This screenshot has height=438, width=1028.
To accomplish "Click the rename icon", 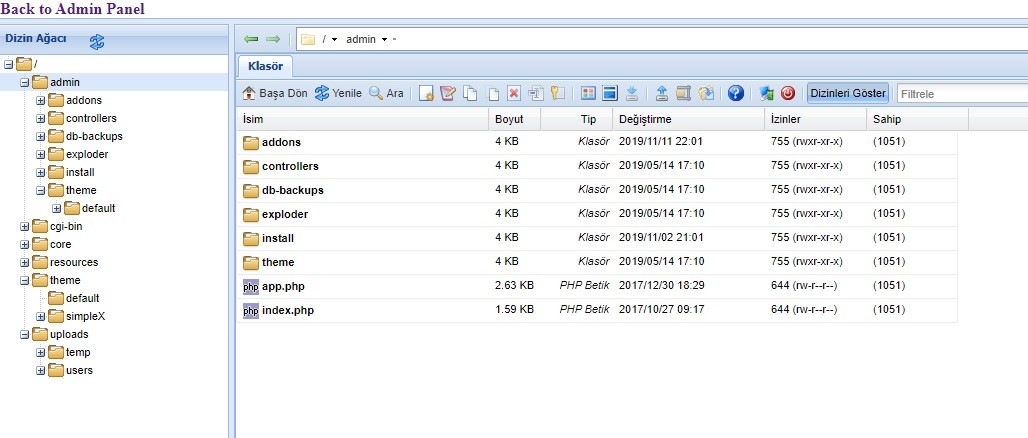I will pos(536,93).
